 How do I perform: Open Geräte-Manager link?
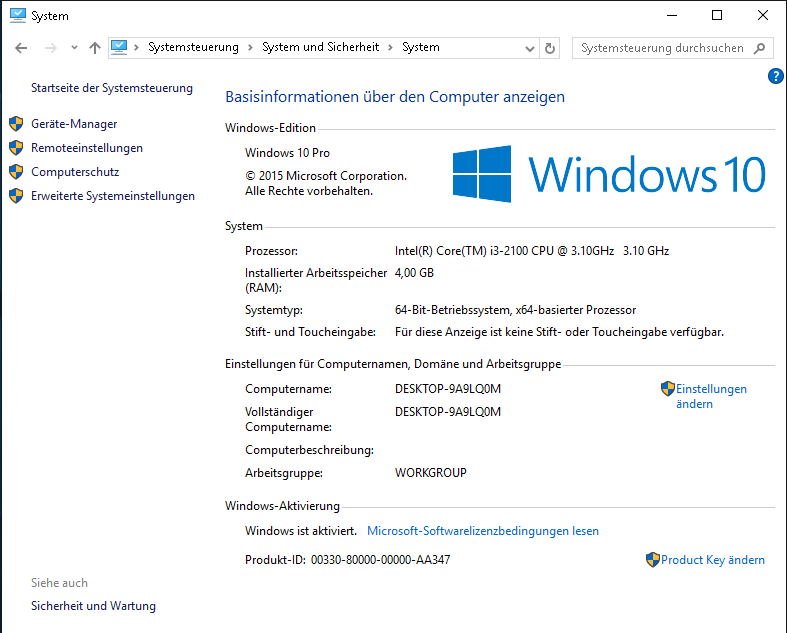click(74, 124)
